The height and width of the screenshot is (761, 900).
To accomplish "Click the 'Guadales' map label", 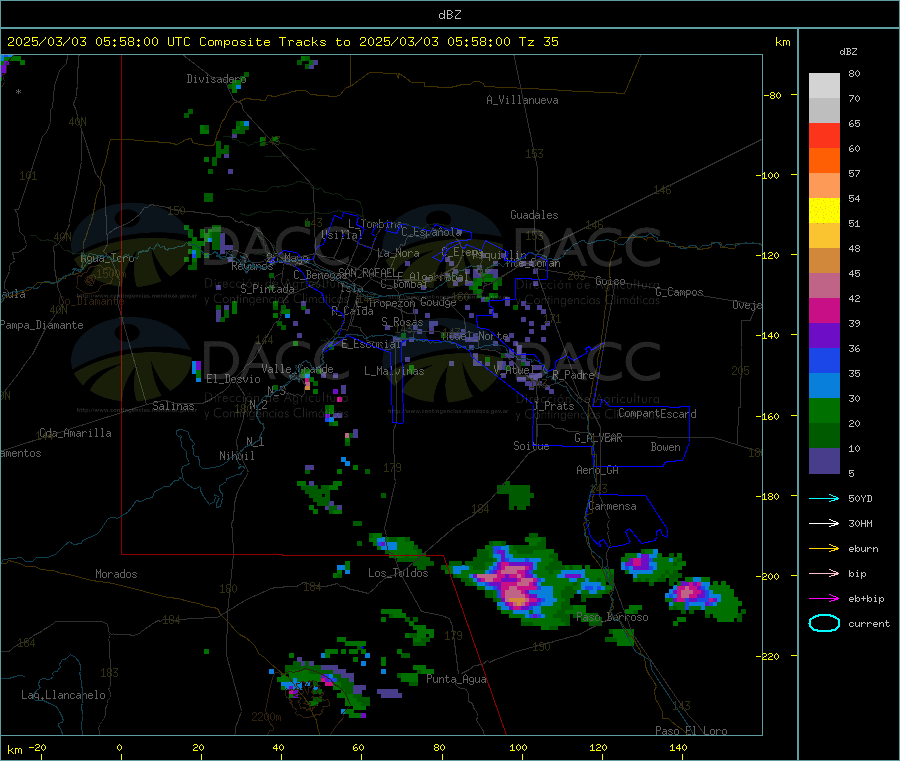I will 534,215.
